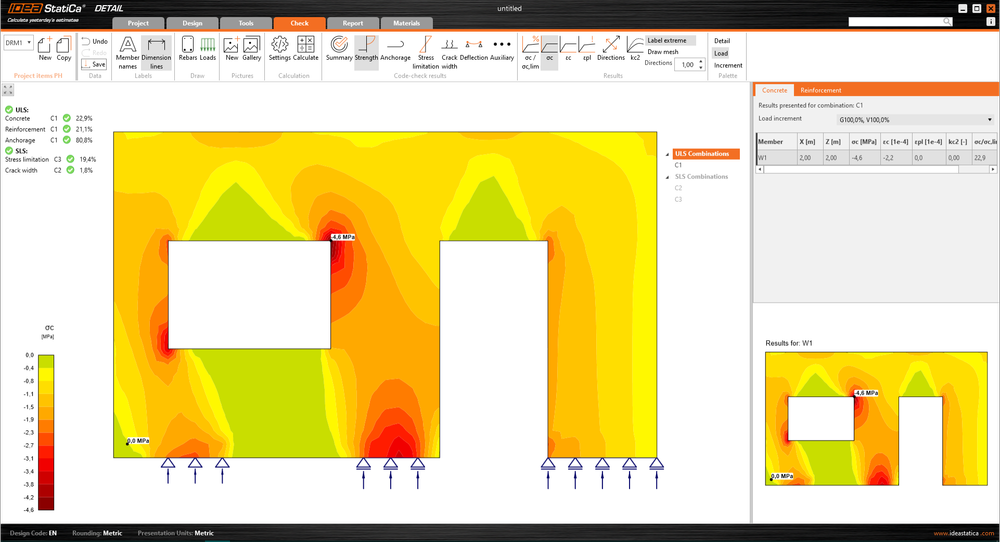Toggle Dimension lines labels
The height and width of the screenshot is (542, 1000).
(156, 52)
